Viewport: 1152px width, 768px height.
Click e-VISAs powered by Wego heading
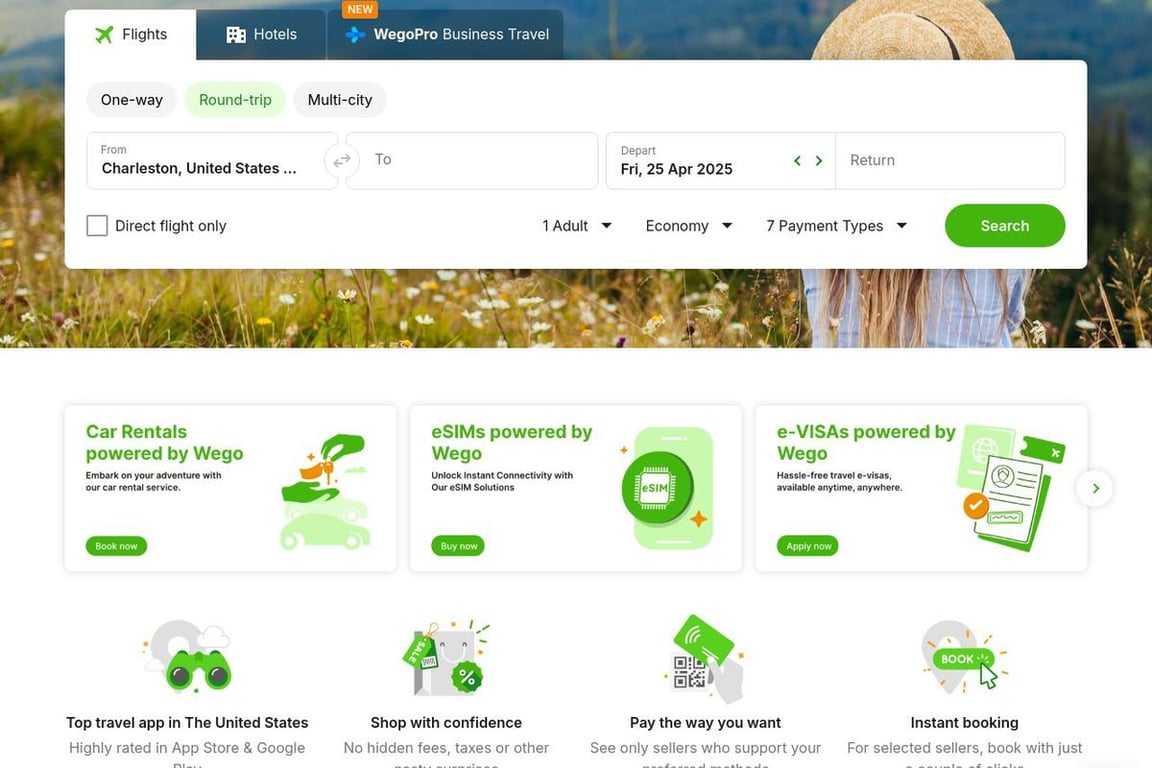[x=866, y=442]
